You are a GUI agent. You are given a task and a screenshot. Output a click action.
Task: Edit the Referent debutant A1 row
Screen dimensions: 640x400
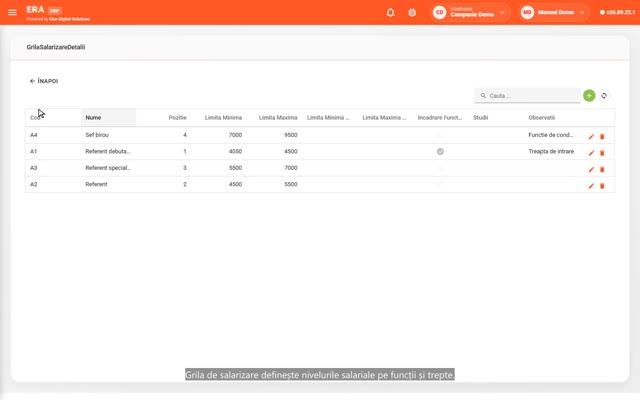pos(591,153)
